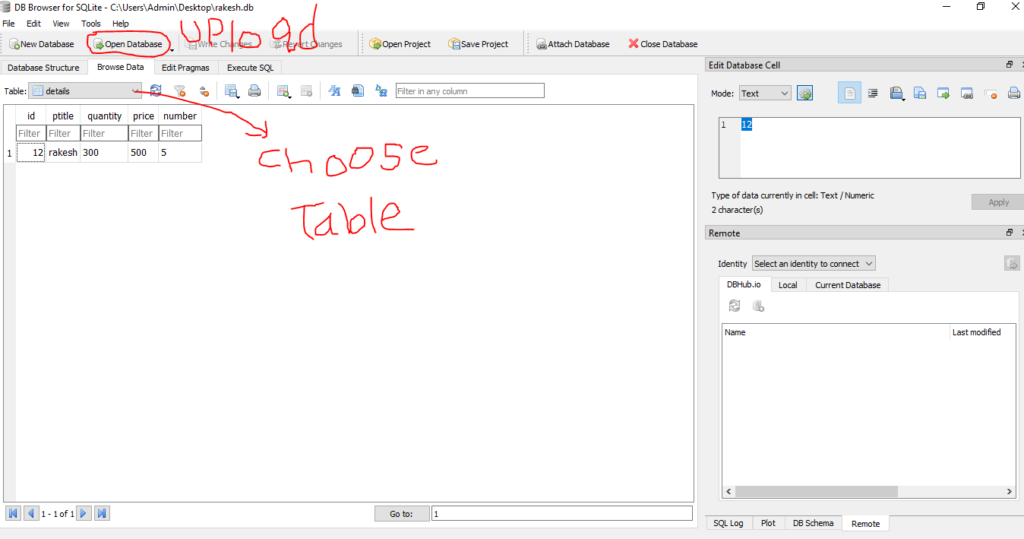Click the New Database toolbar button
1024x539 pixels.
[x=42, y=44]
